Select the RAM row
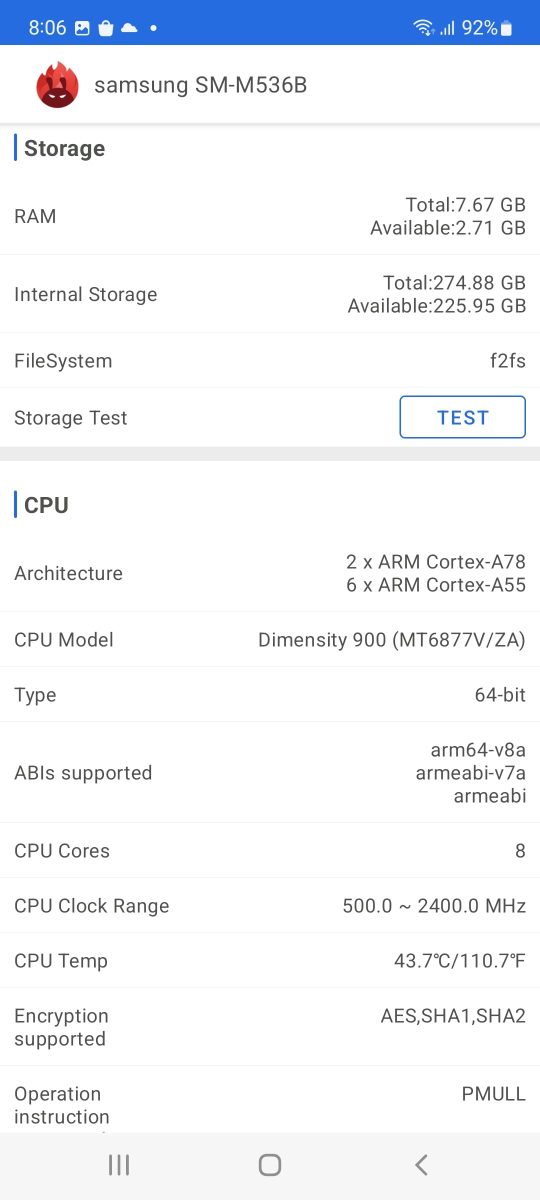540x1200 pixels. coord(270,216)
